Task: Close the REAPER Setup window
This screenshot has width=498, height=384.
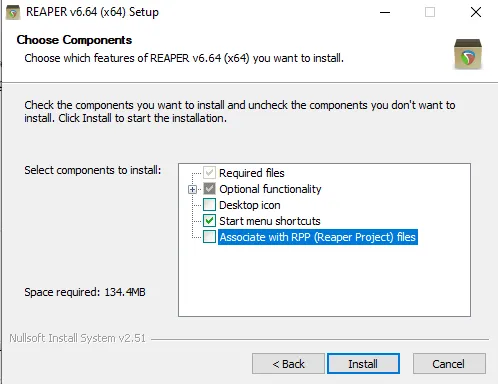Action: [476, 12]
